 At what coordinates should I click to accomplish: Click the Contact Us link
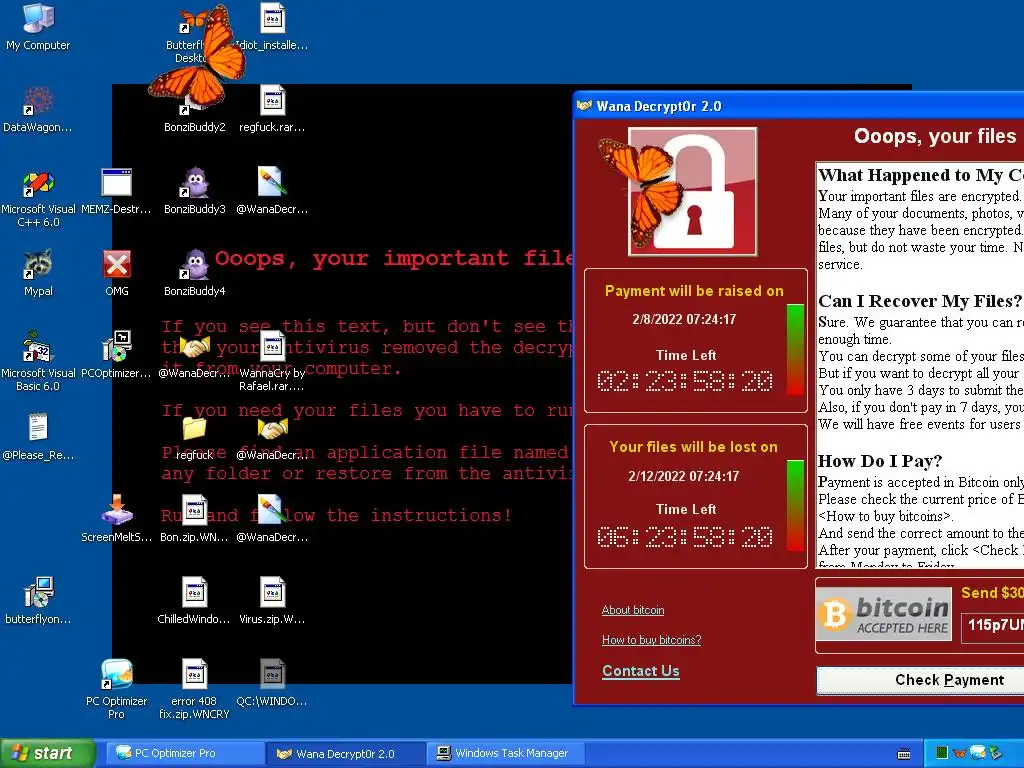point(641,671)
